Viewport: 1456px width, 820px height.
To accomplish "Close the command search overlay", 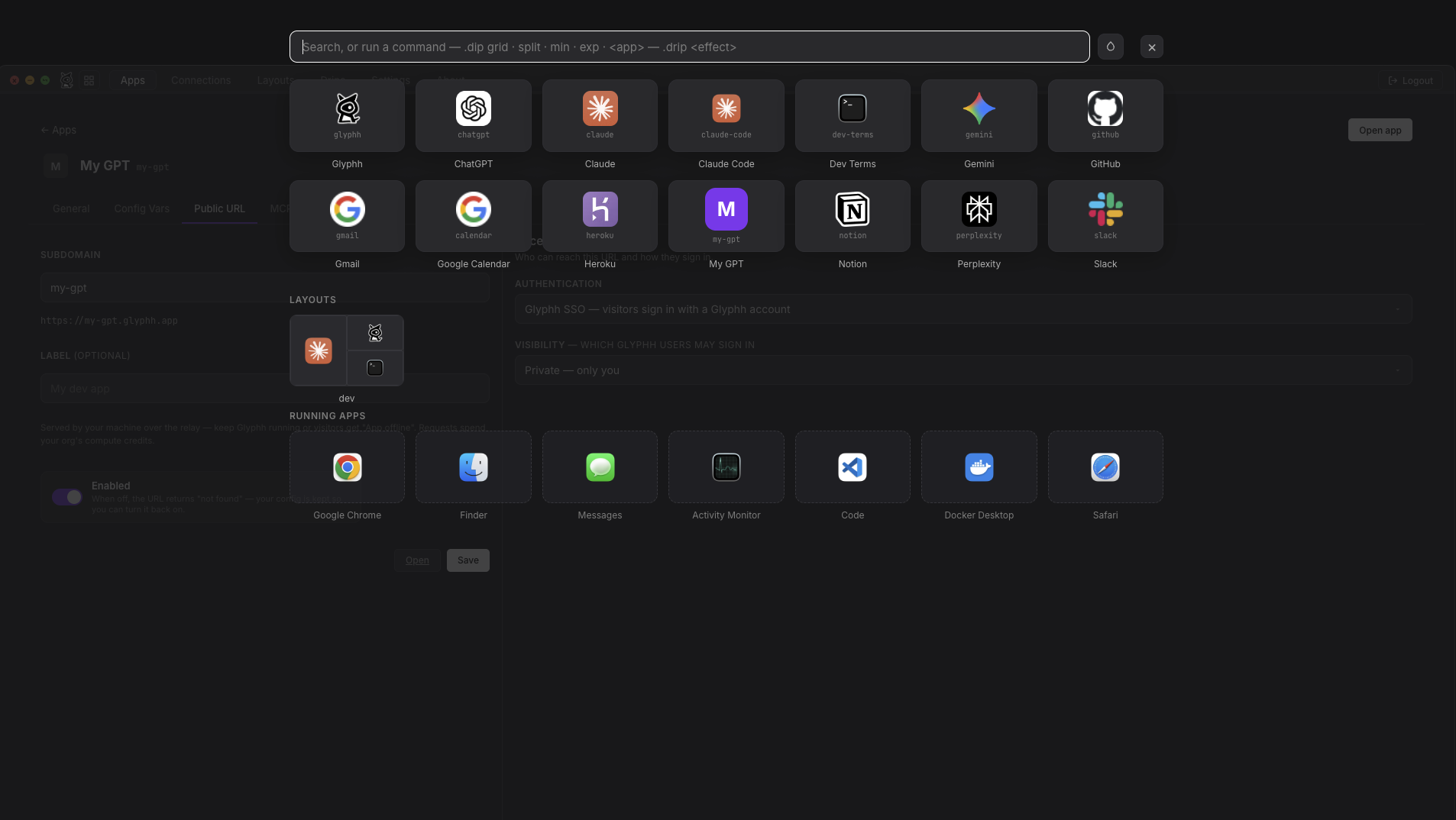I will (x=1152, y=47).
